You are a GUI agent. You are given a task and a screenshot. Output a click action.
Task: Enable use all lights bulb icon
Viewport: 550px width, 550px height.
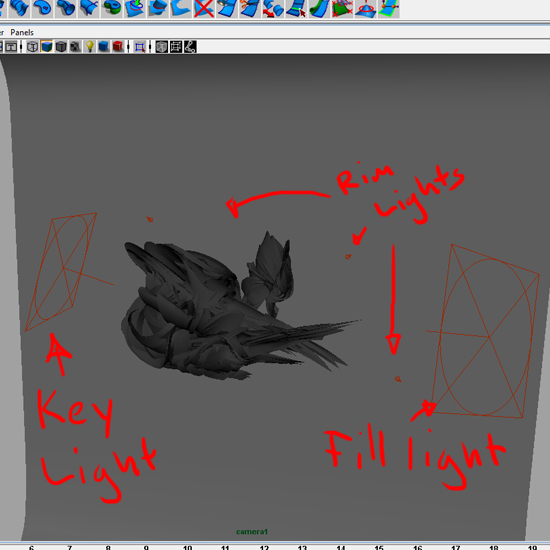(x=89, y=47)
